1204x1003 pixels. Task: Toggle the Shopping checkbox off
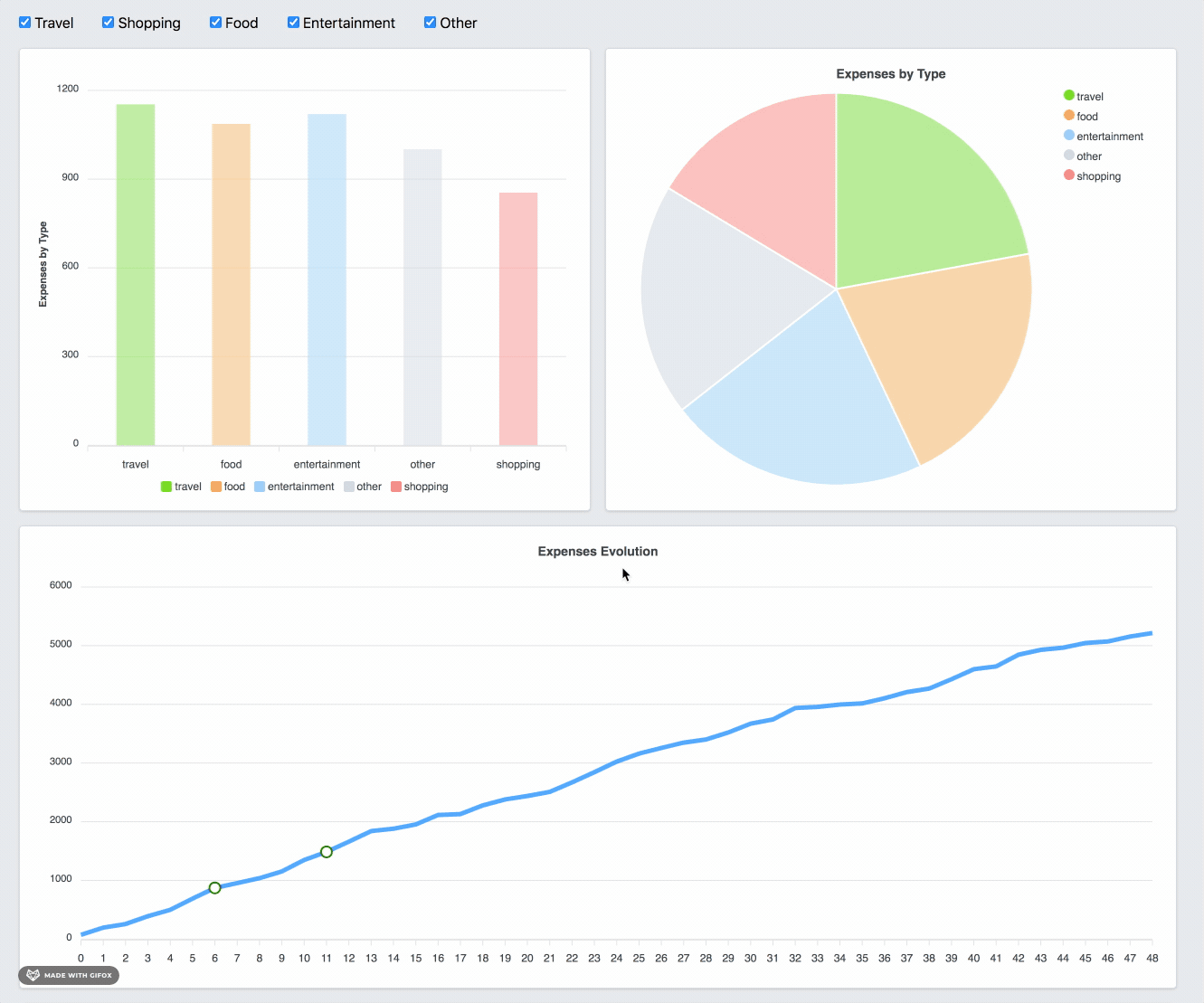click(109, 23)
